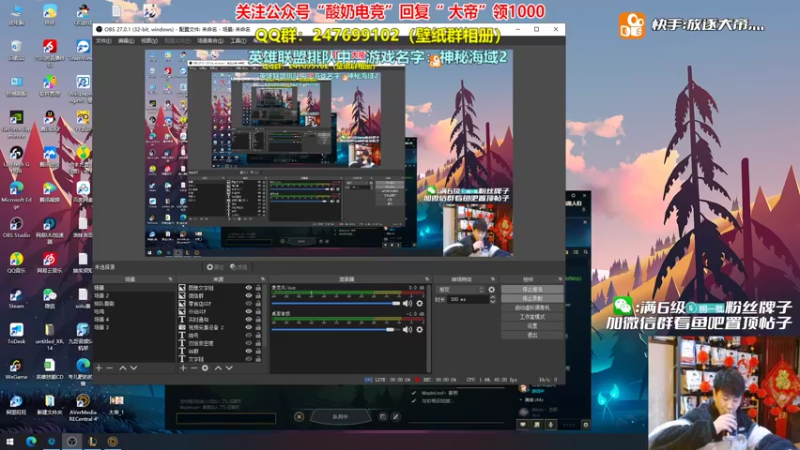Toggle visibility of the 开始GIF source
Screen dimensions: 800x450
(248, 311)
